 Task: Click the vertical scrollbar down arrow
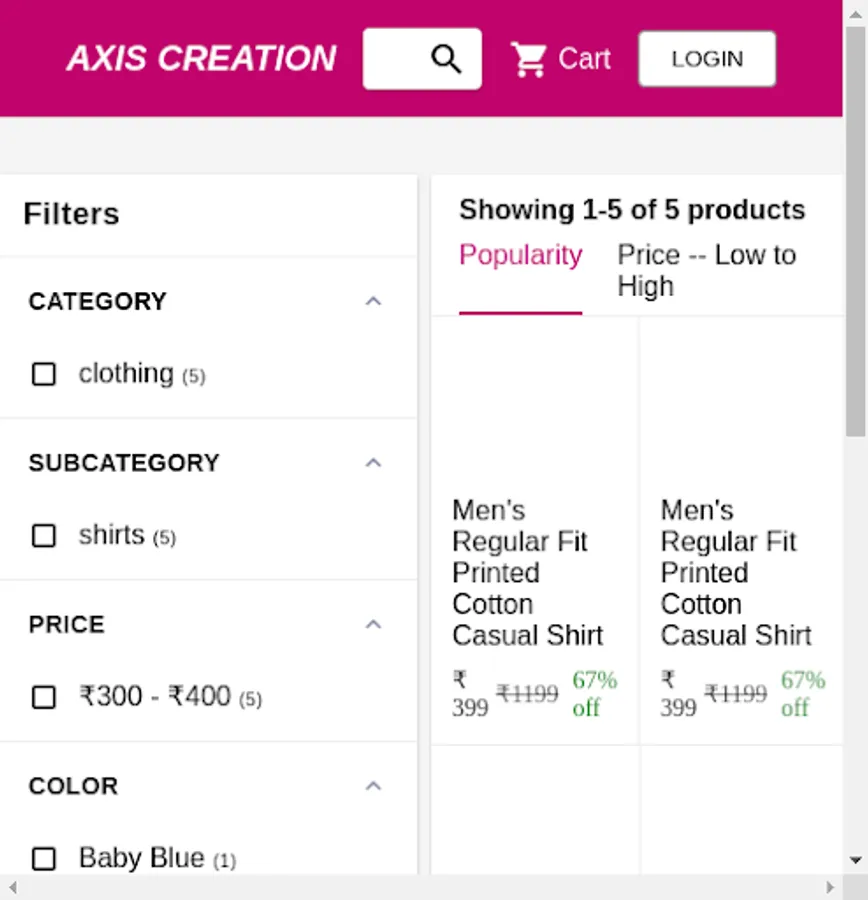tap(856, 860)
